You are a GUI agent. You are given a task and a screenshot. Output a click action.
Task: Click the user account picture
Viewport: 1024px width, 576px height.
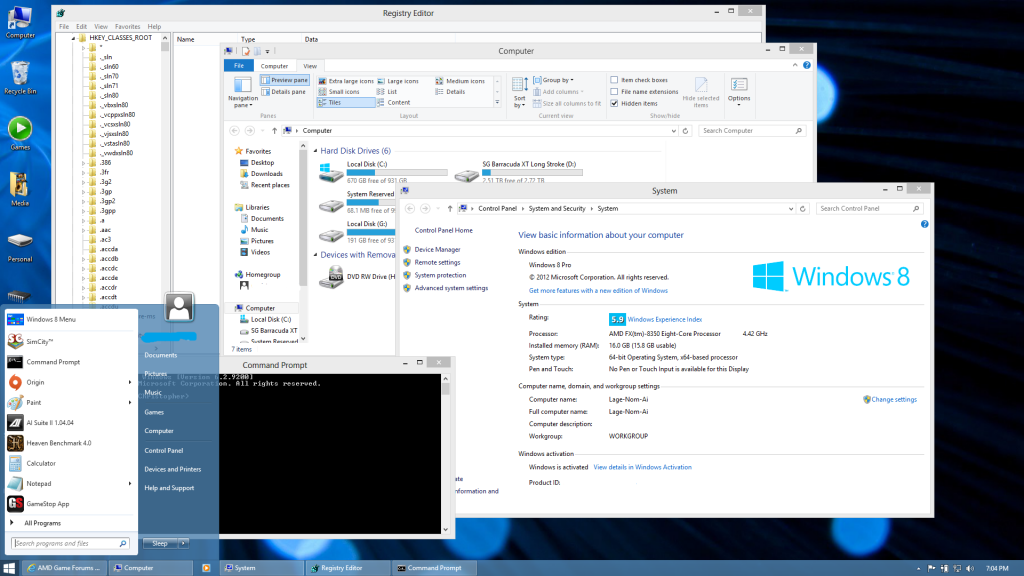(x=179, y=306)
